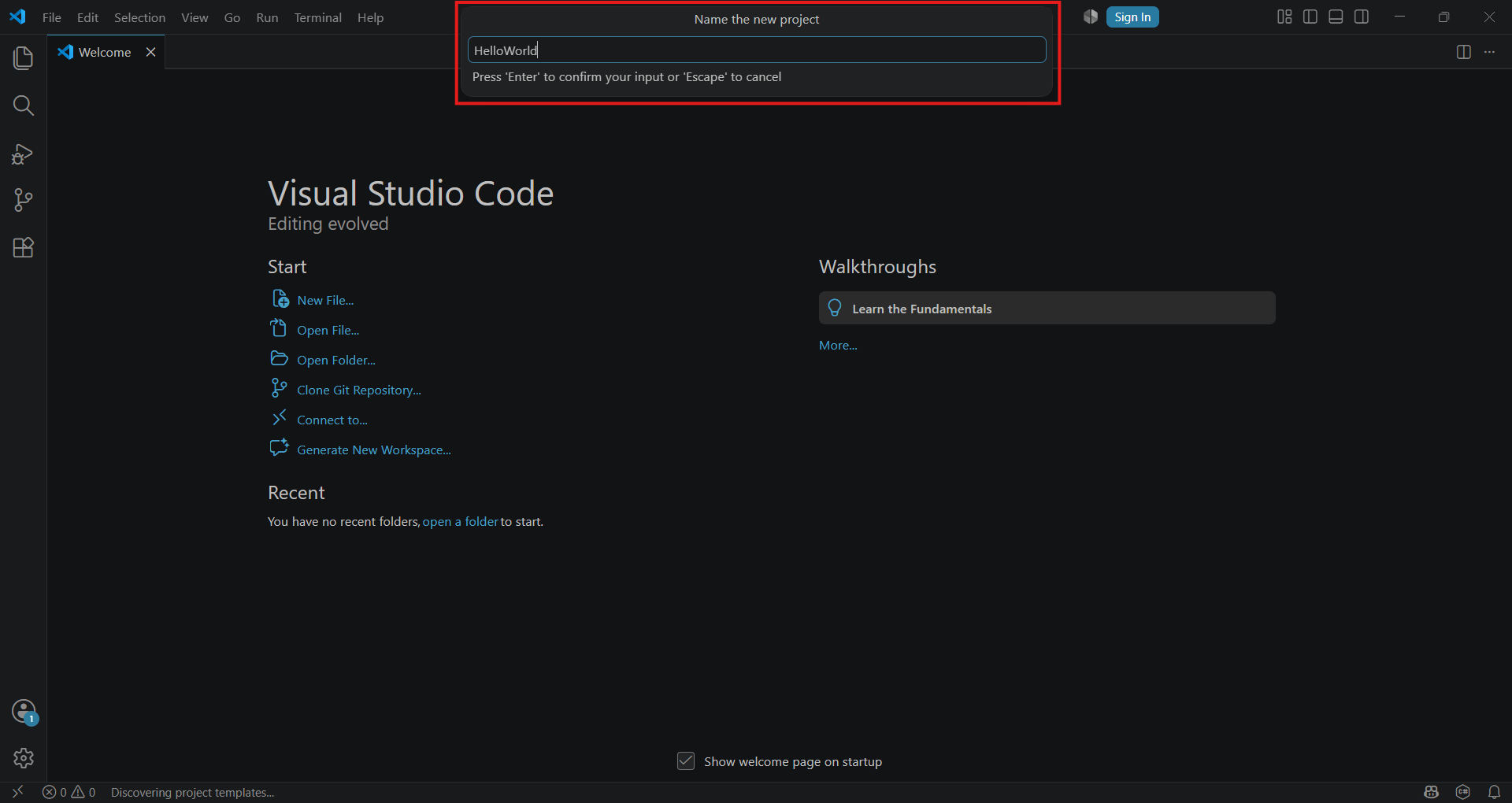Open the View menu
This screenshot has height=803, width=1512.
195,17
